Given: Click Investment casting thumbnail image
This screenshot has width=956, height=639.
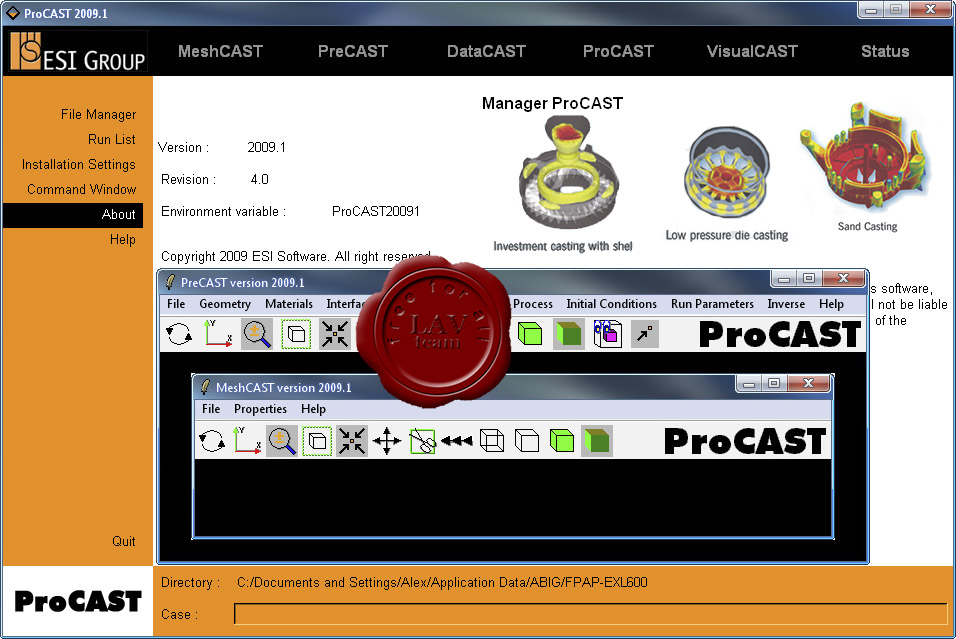Looking at the screenshot, I should tap(569, 173).
